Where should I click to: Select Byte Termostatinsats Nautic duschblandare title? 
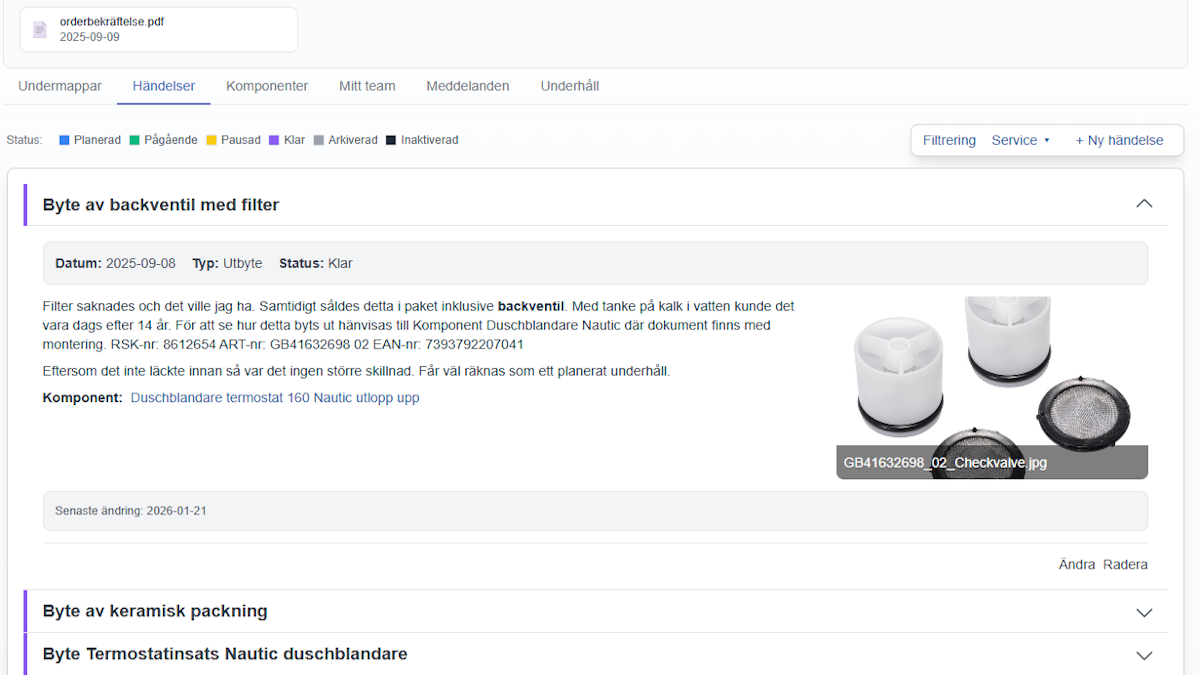coord(225,654)
